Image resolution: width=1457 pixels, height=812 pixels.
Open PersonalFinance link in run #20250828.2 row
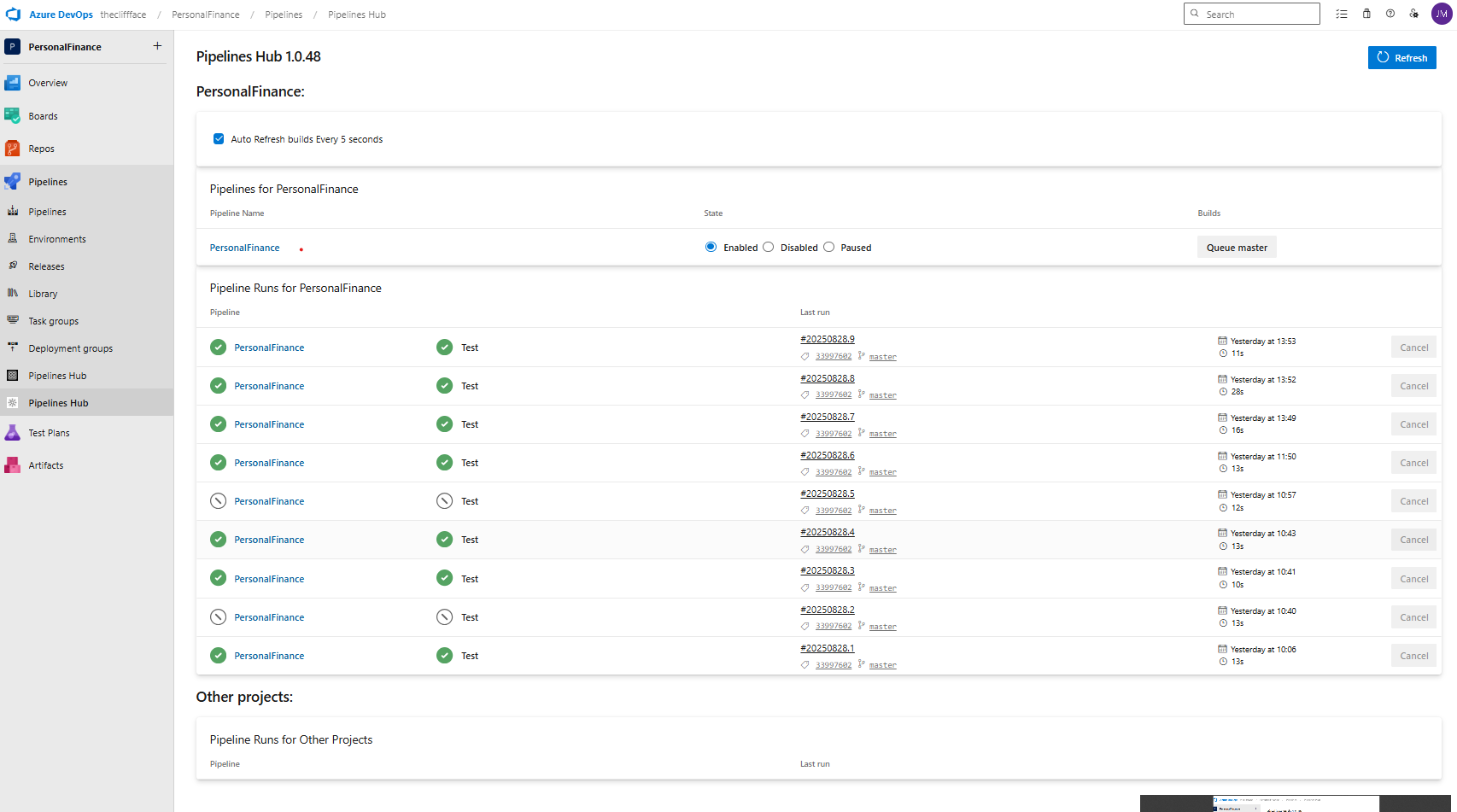coord(269,617)
